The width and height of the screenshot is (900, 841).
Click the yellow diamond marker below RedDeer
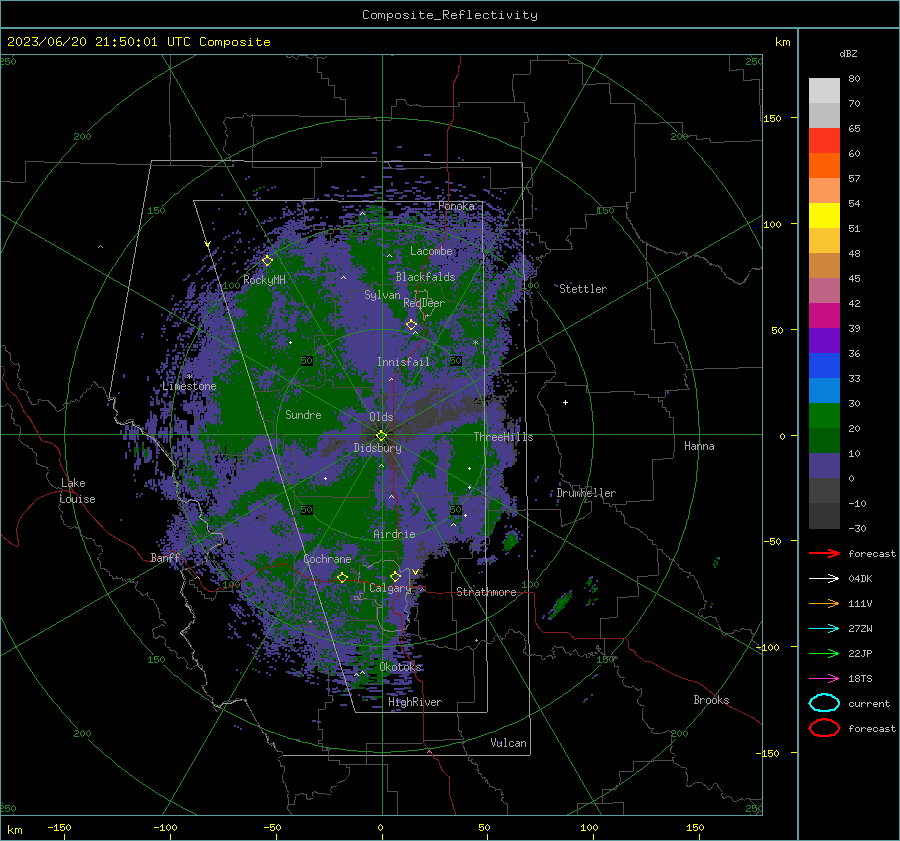[411, 325]
